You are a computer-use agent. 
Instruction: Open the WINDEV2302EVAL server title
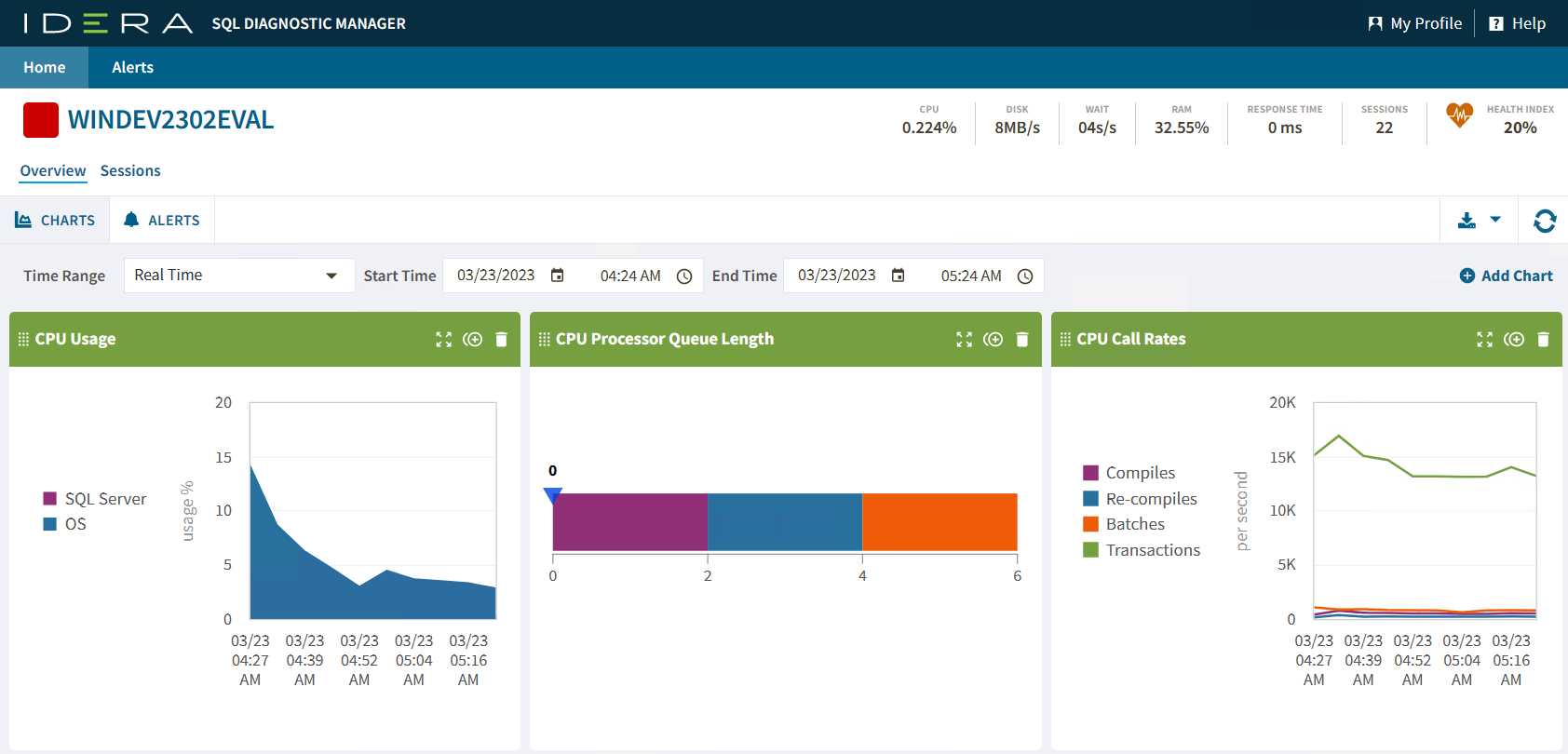point(171,120)
